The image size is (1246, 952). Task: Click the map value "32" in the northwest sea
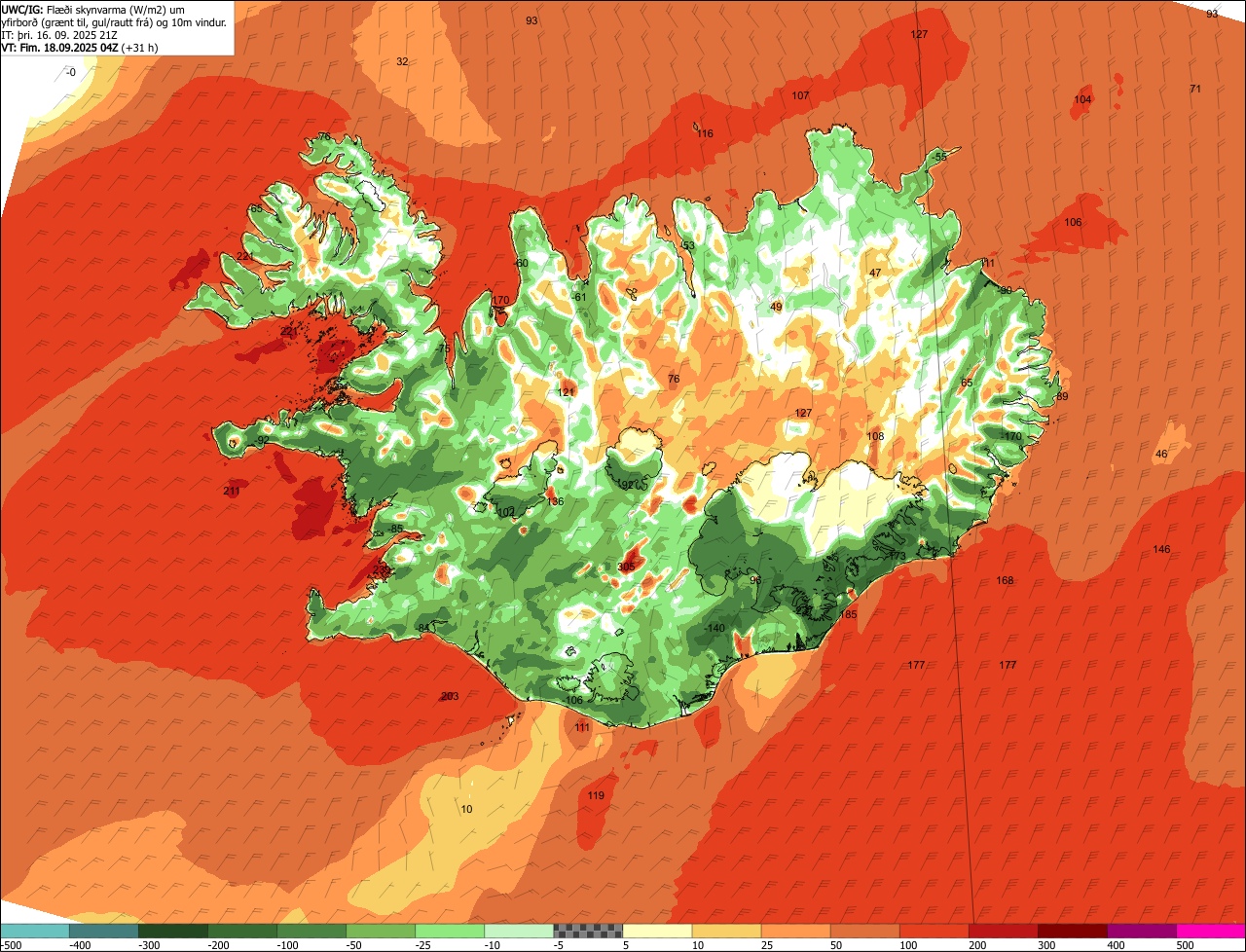[402, 61]
